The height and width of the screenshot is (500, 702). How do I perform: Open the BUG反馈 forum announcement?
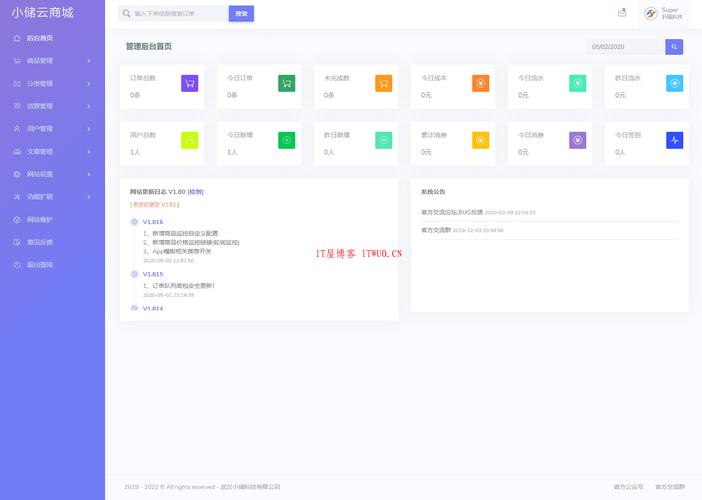pyautogui.click(x=452, y=212)
